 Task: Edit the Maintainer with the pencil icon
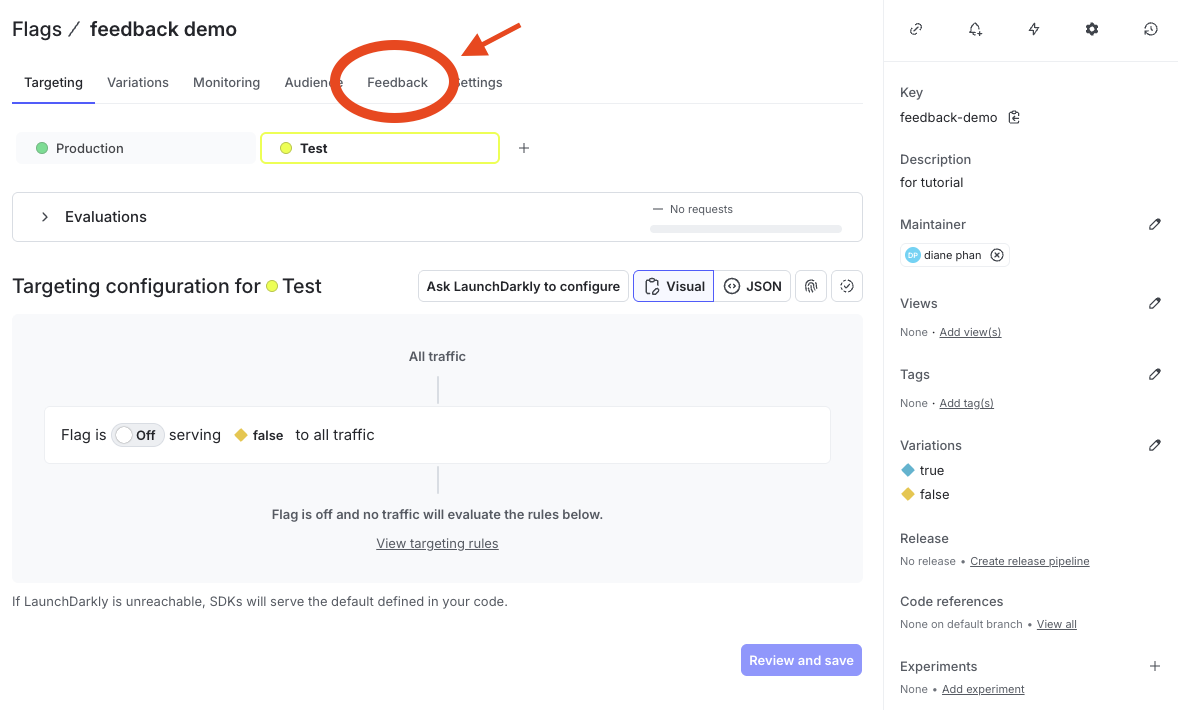[1155, 224]
